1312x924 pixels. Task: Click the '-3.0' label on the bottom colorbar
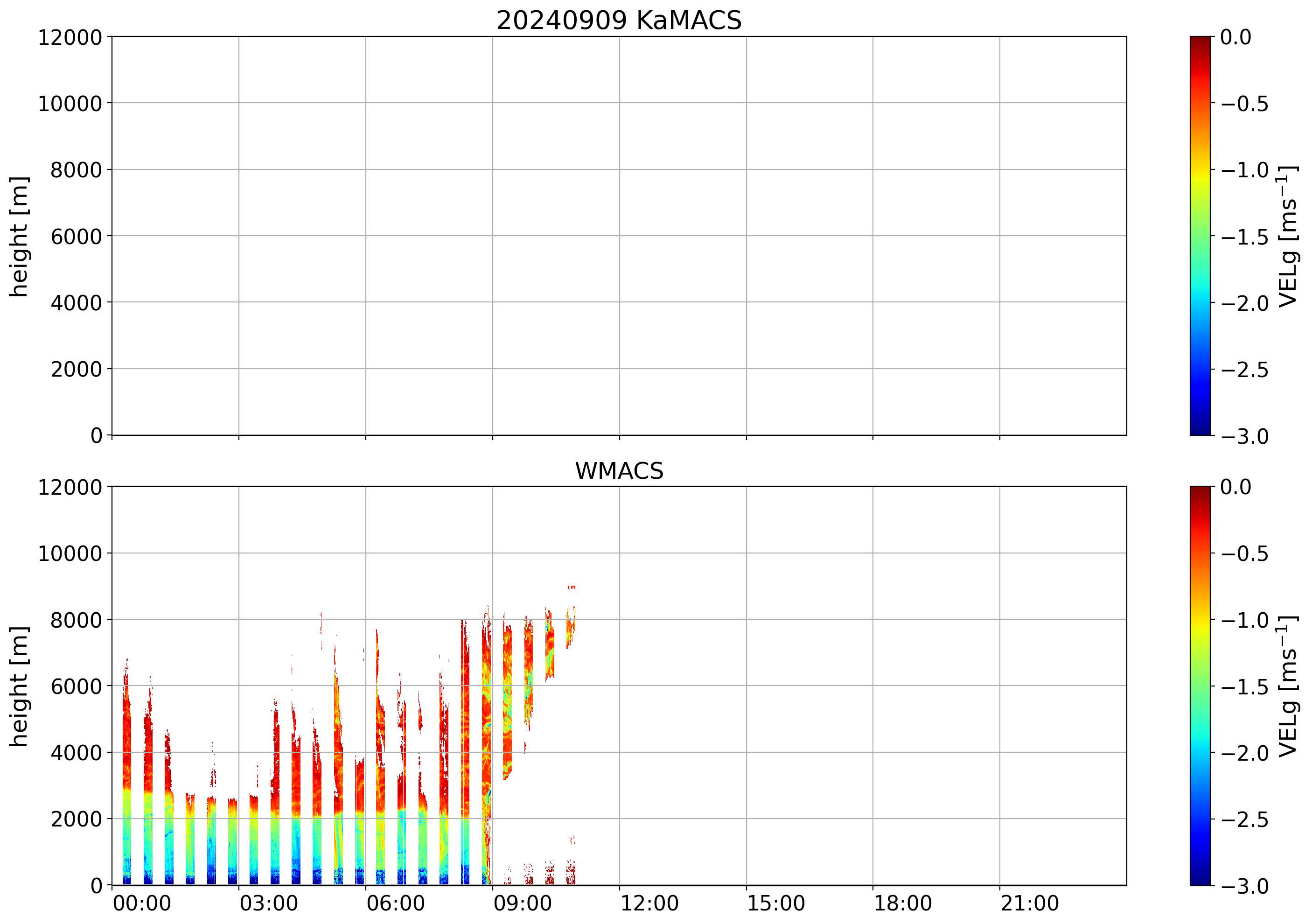(x=1244, y=886)
